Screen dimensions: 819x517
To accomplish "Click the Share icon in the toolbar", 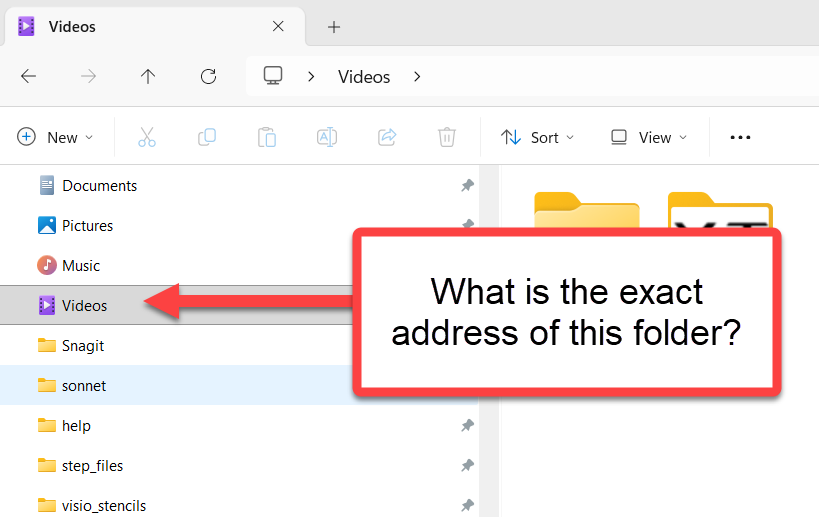I will pos(387,137).
